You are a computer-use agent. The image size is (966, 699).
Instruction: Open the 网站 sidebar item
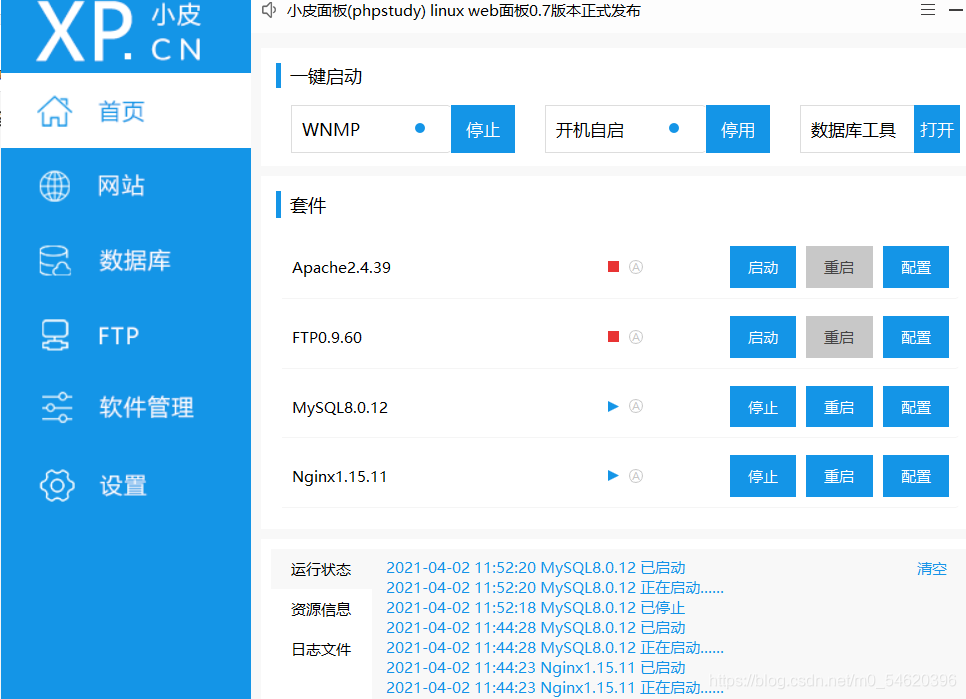(126, 186)
